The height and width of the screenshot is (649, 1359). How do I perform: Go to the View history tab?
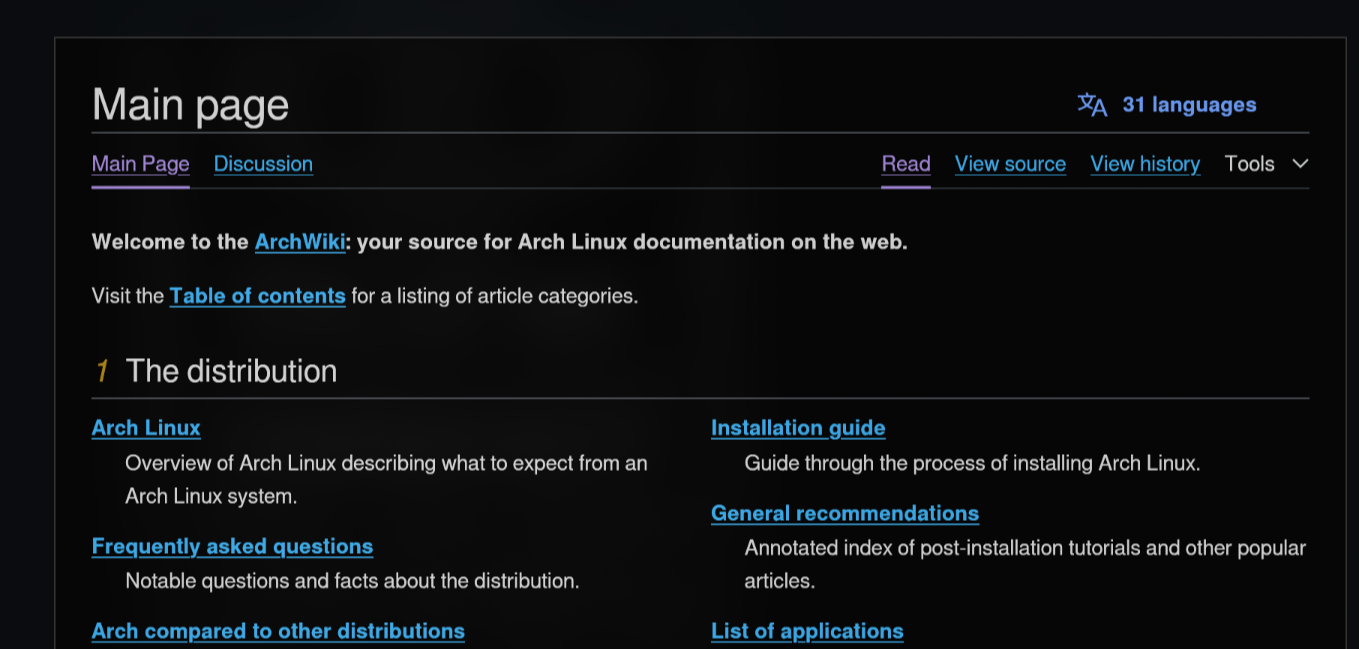[x=1145, y=164]
